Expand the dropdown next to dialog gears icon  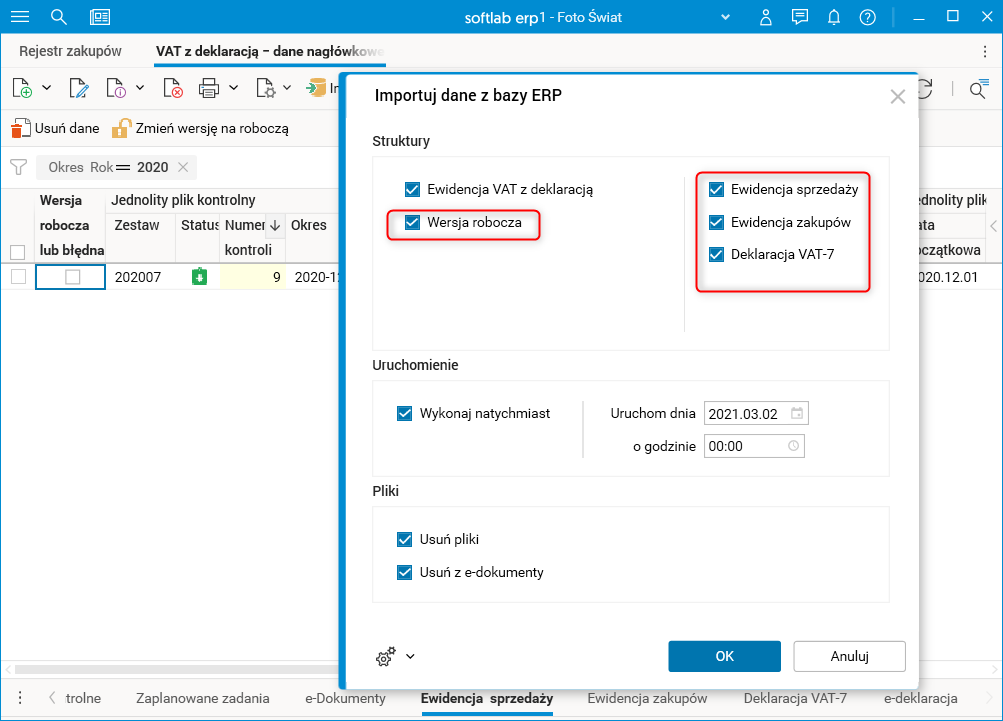(411, 656)
